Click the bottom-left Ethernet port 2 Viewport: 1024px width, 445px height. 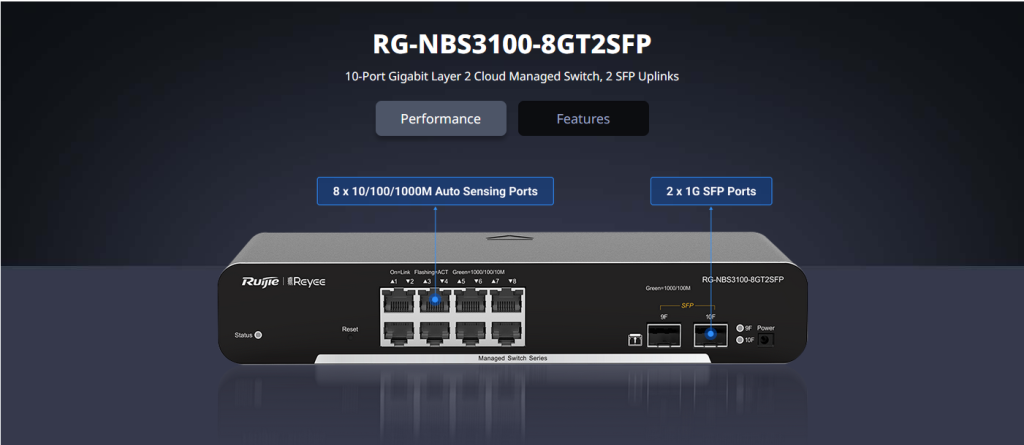tap(398, 333)
